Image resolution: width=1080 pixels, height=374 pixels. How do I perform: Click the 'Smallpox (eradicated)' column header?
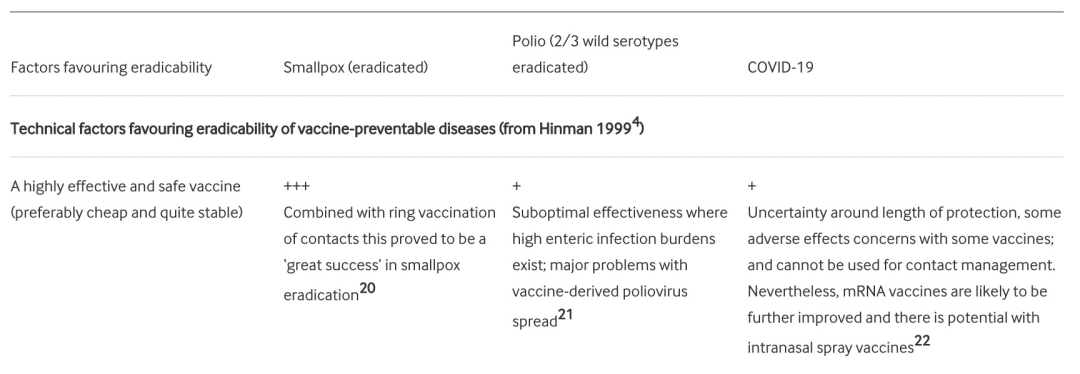pos(355,68)
